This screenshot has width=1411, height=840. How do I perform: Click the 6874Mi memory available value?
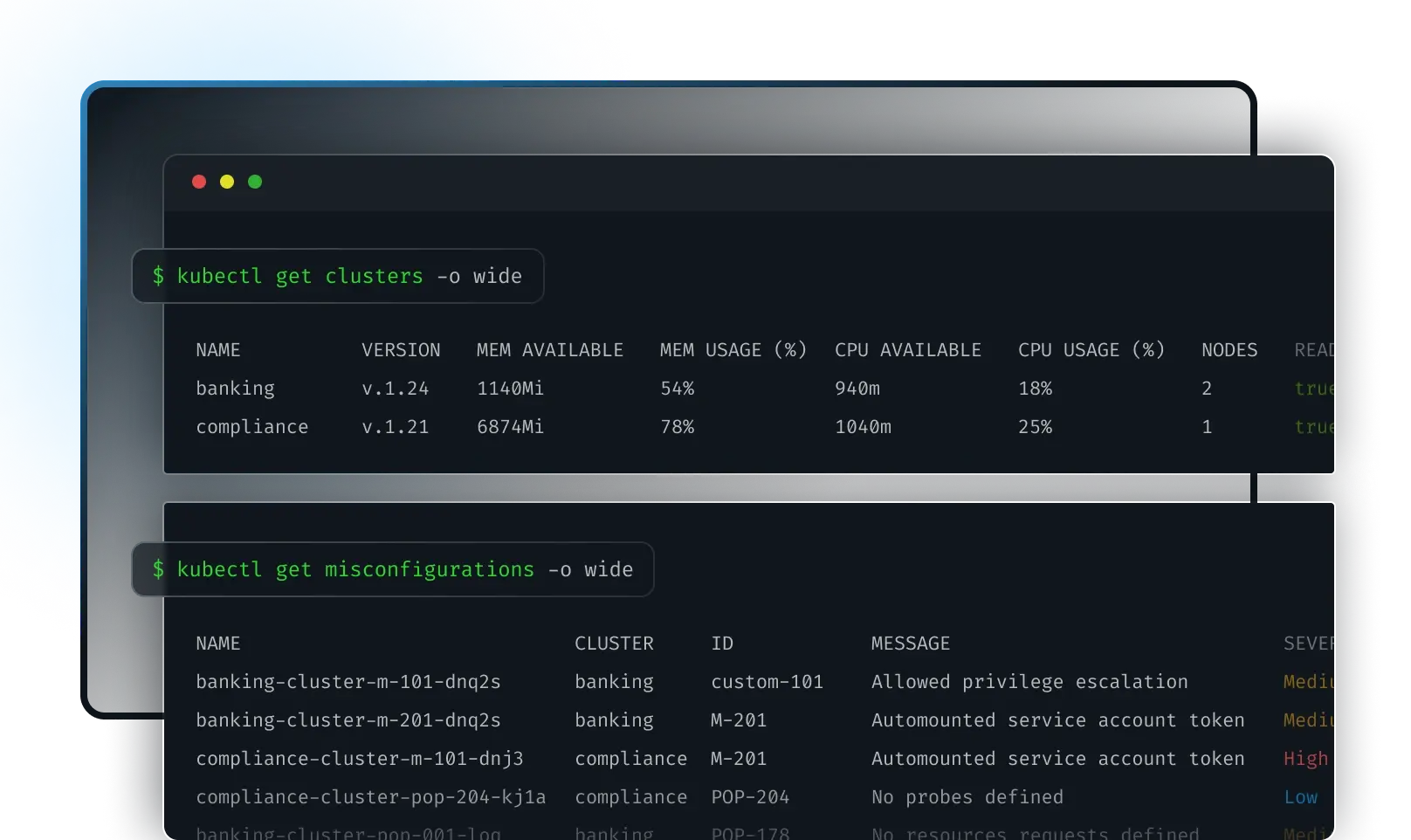[510, 427]
